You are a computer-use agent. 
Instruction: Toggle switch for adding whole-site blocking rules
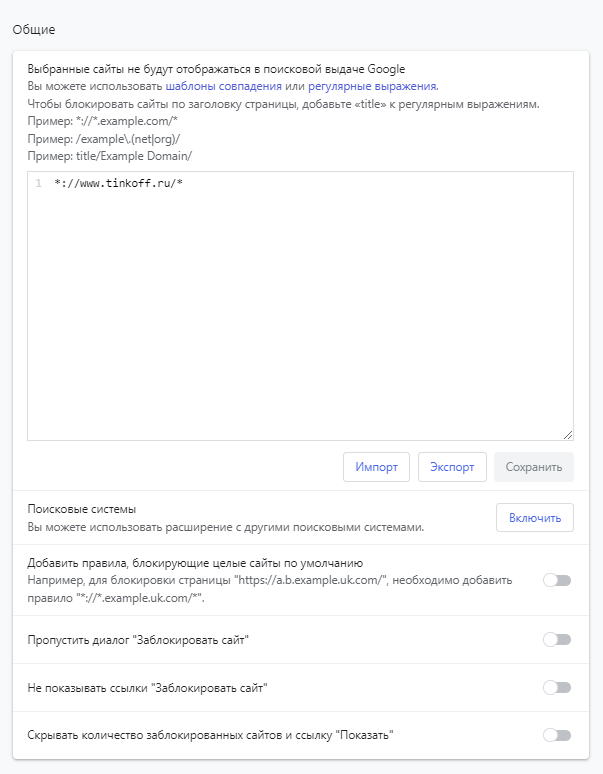[557, 580]
